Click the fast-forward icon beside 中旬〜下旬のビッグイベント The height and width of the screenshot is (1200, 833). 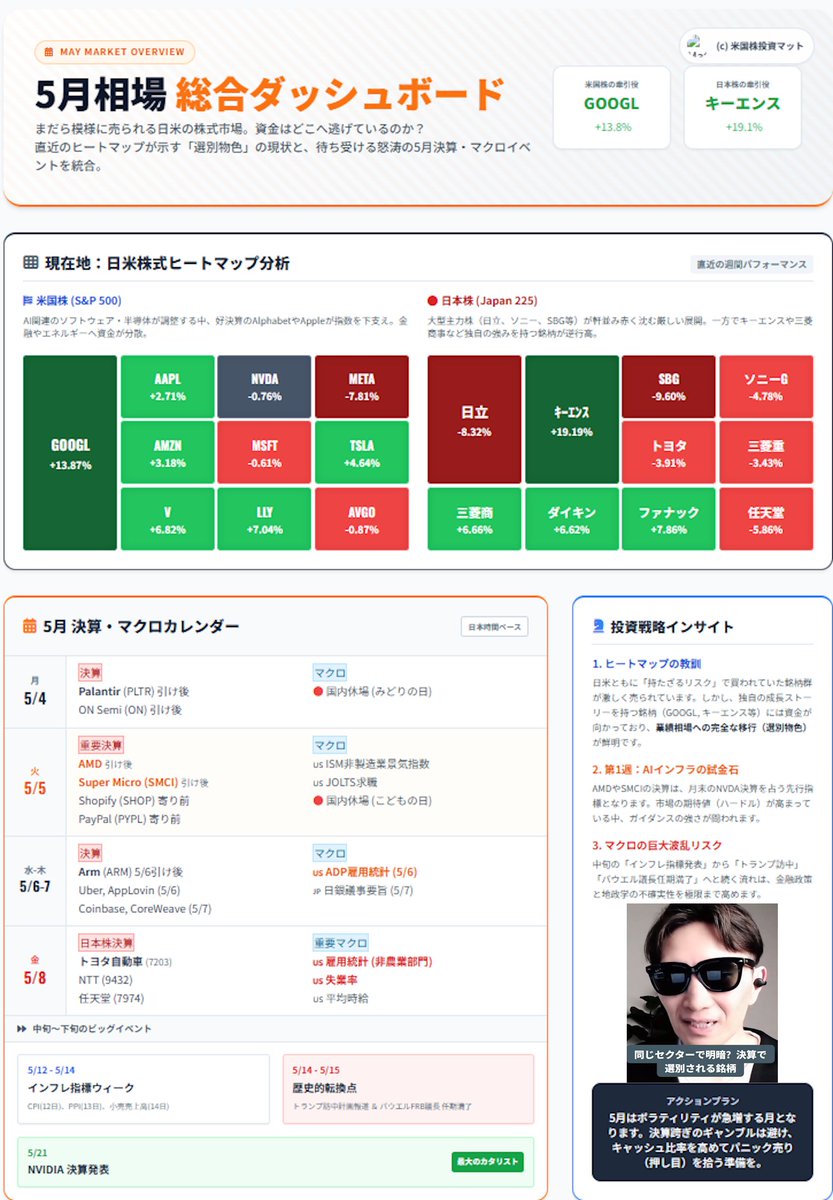click(22, 1028)
